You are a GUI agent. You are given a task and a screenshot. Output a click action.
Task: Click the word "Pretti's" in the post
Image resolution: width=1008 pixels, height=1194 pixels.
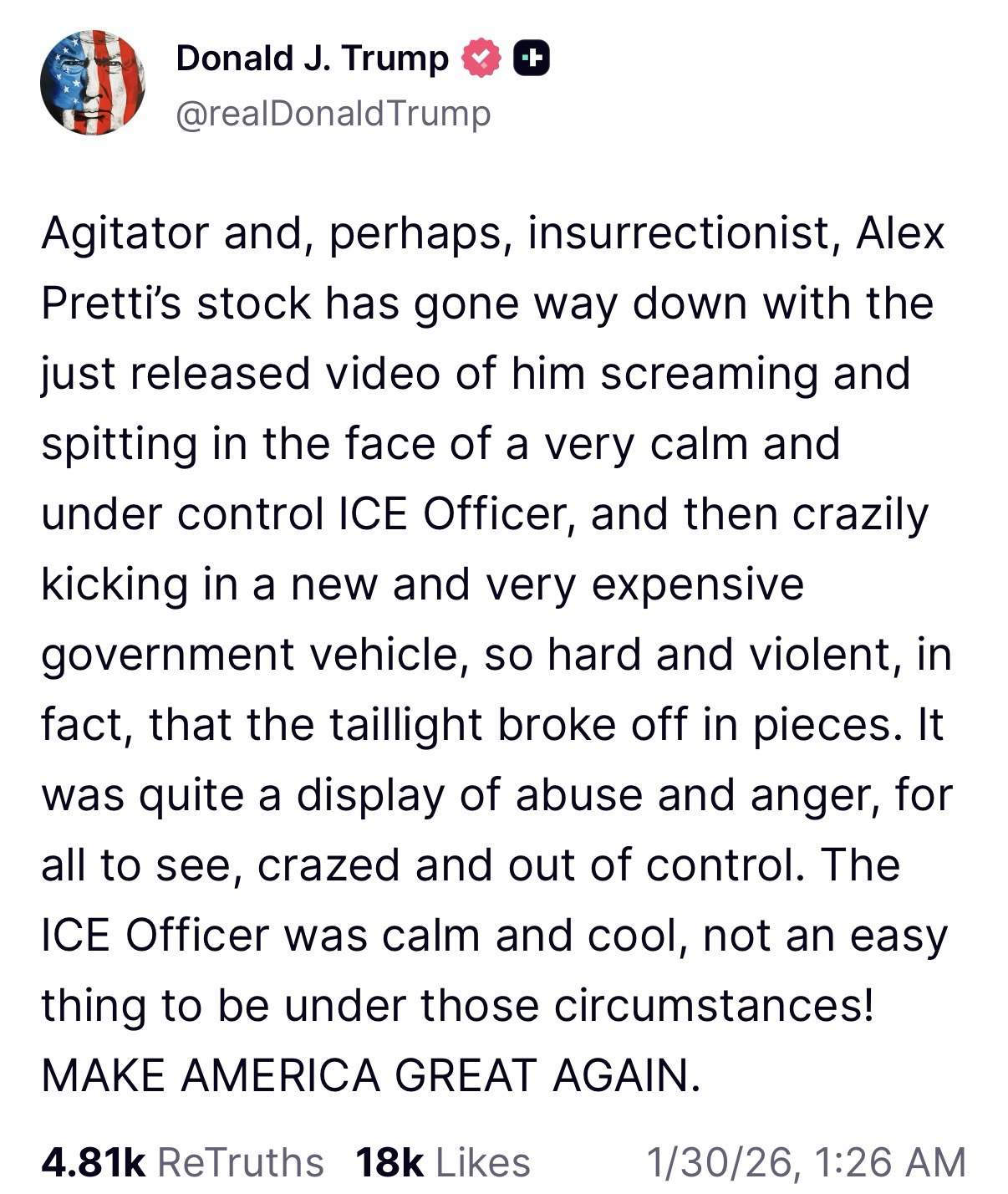click(110, 304)
